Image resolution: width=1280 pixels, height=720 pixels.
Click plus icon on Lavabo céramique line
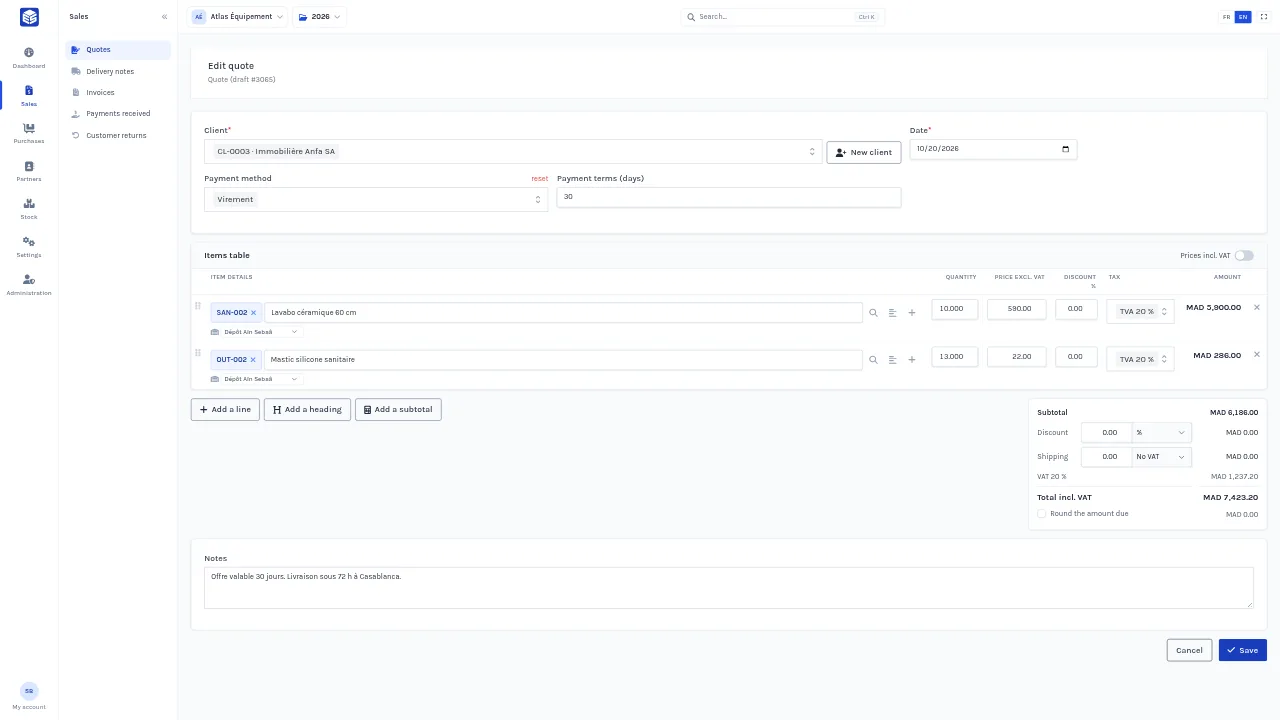pyautogui.click(x=911, y=313)
